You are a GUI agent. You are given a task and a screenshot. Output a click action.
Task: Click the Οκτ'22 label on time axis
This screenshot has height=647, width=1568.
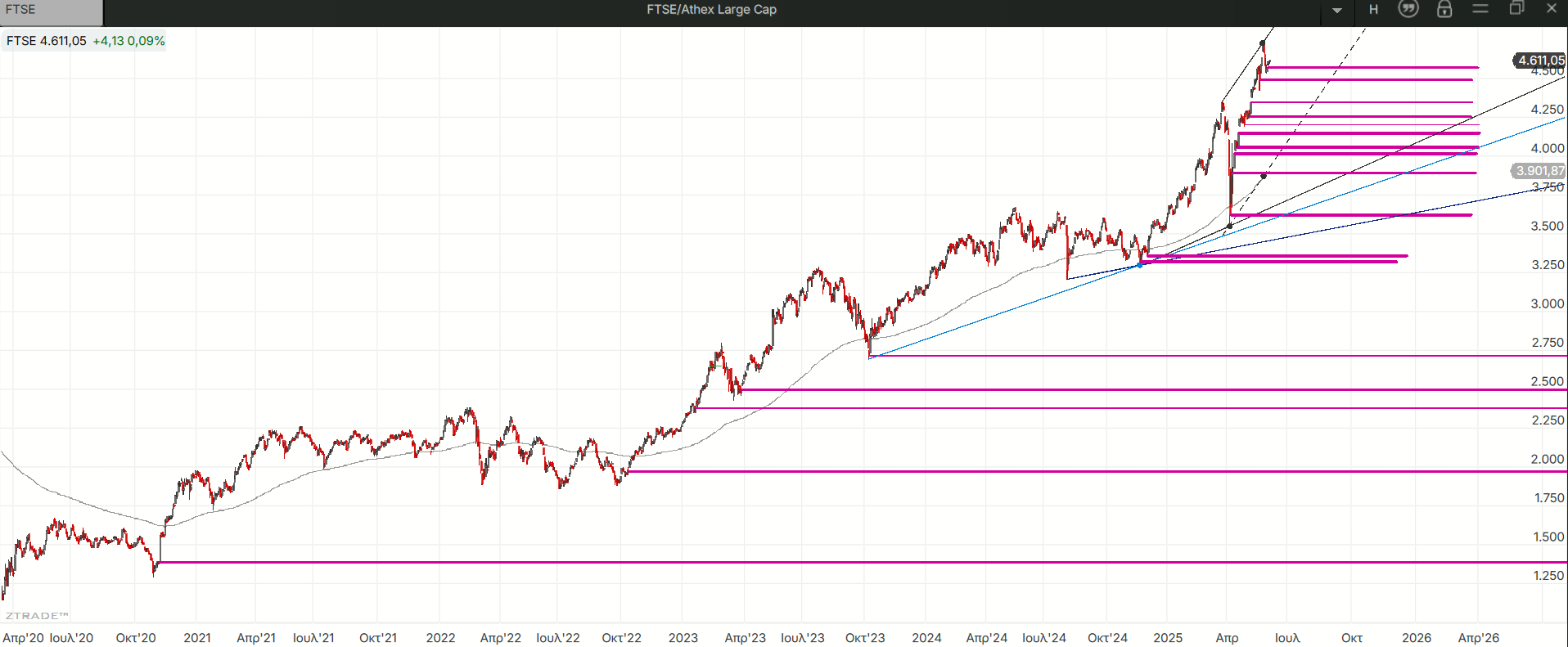tap(621, 638)
